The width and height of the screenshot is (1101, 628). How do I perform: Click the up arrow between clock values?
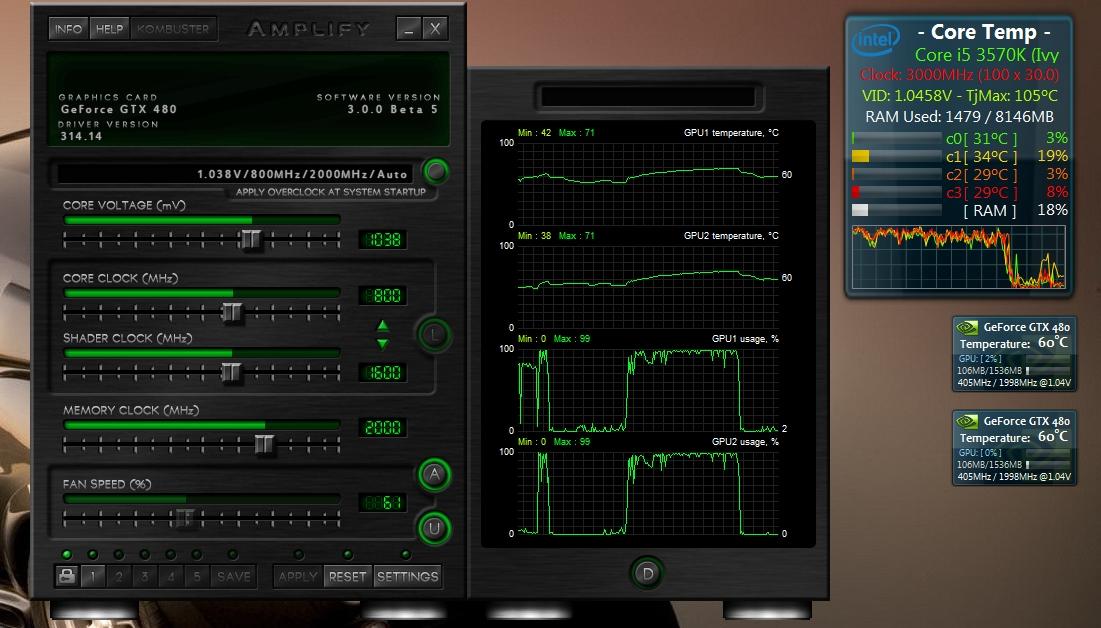click(383, 325)
